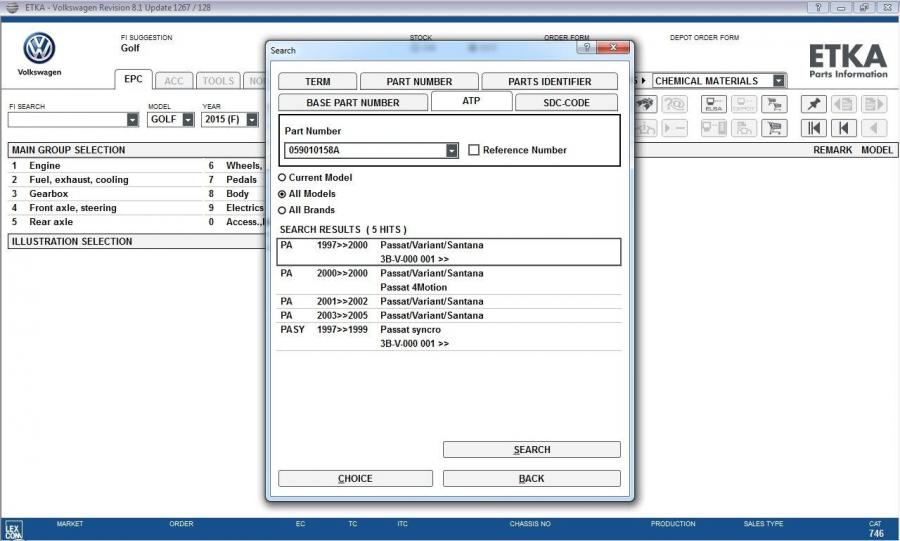900x541 pixels.
Task: Select the Current Model radio button
Action: click(282, 177)
